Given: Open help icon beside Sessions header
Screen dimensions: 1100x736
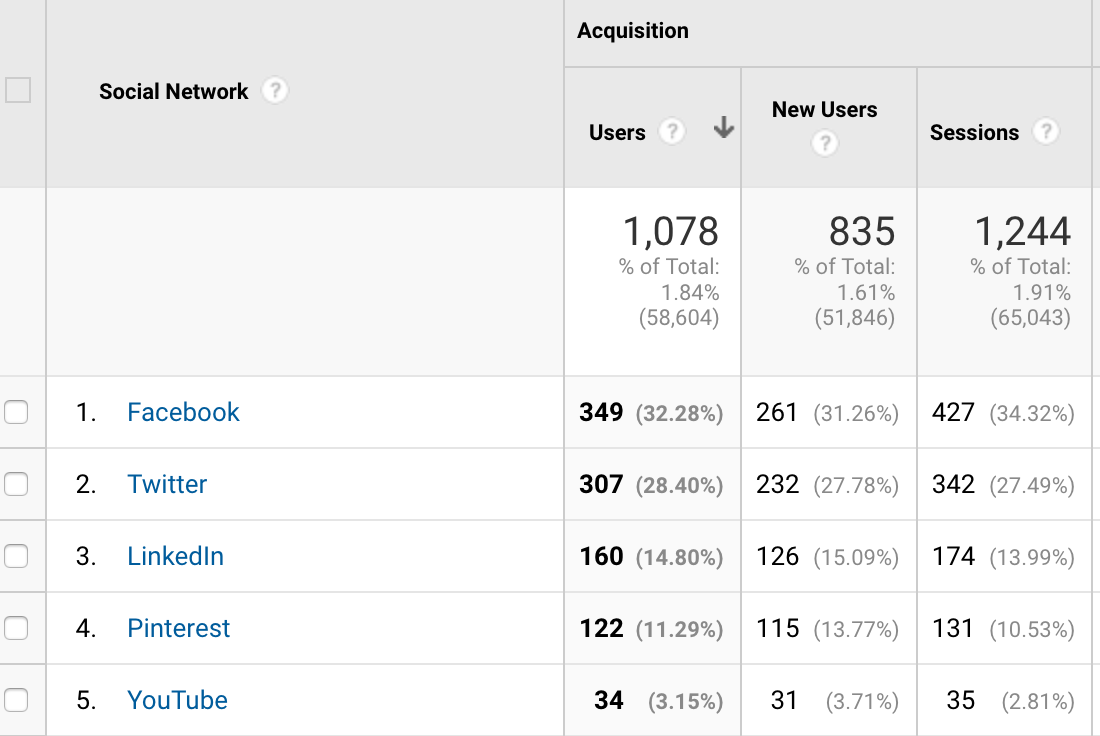Looking at the screenshot, I should [x=1045, y=131].
